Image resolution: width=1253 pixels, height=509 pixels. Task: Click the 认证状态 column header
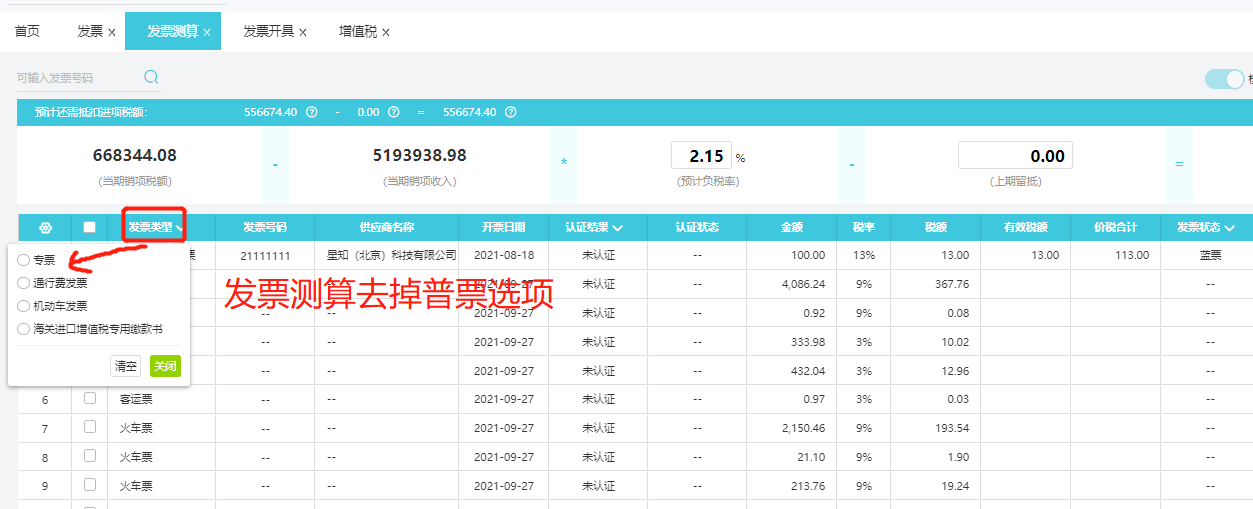coord(697,227)
